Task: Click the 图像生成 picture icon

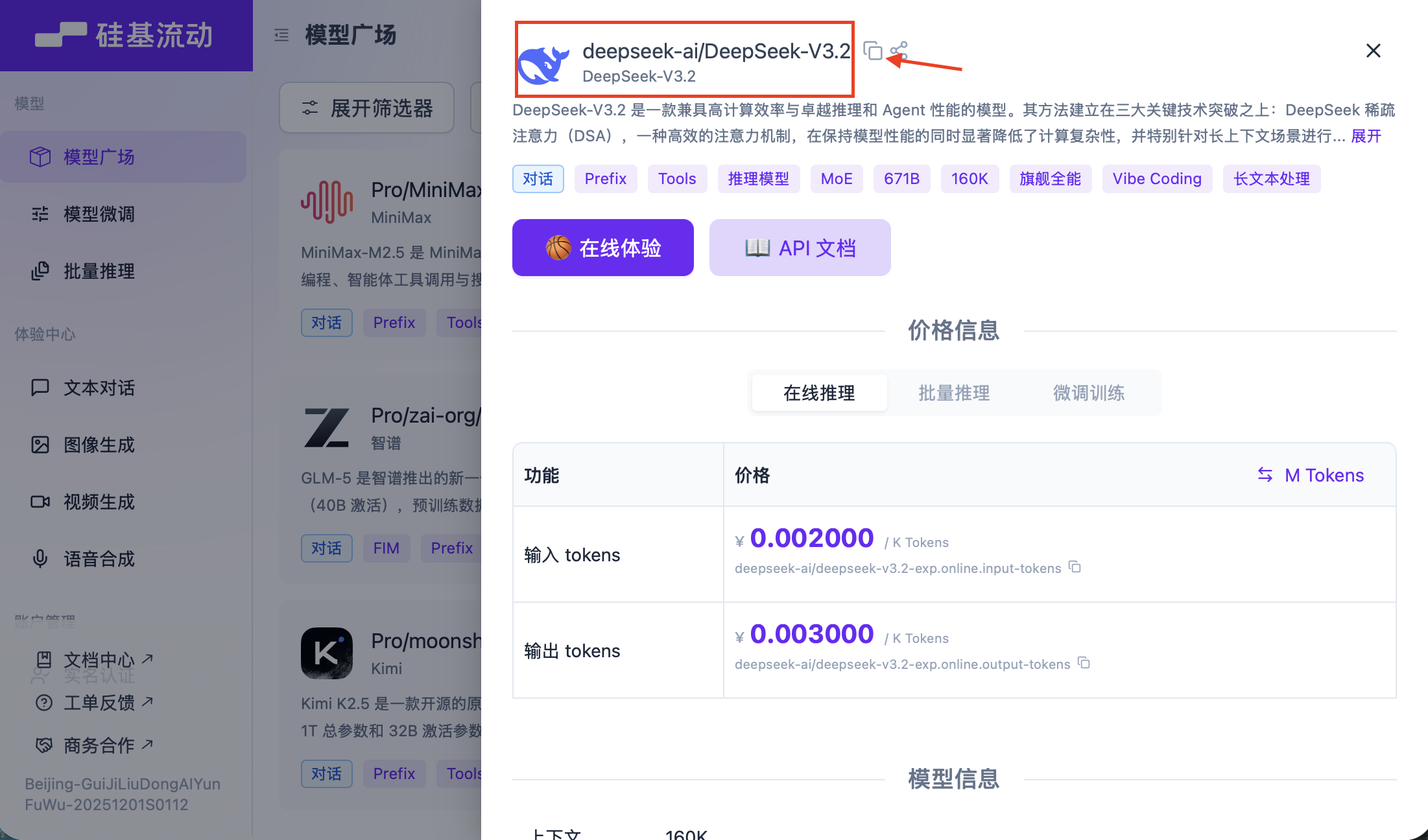Action: pyautogui.click(x=40, y=445)
